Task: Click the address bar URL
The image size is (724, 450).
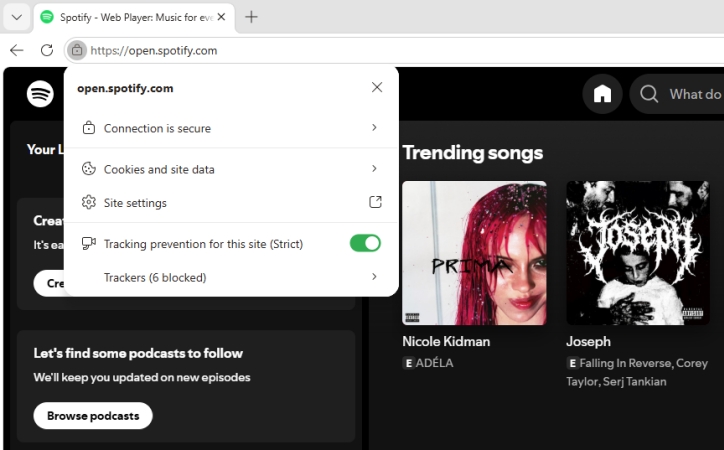Action: pyautogui.click(x=153, y=50)
